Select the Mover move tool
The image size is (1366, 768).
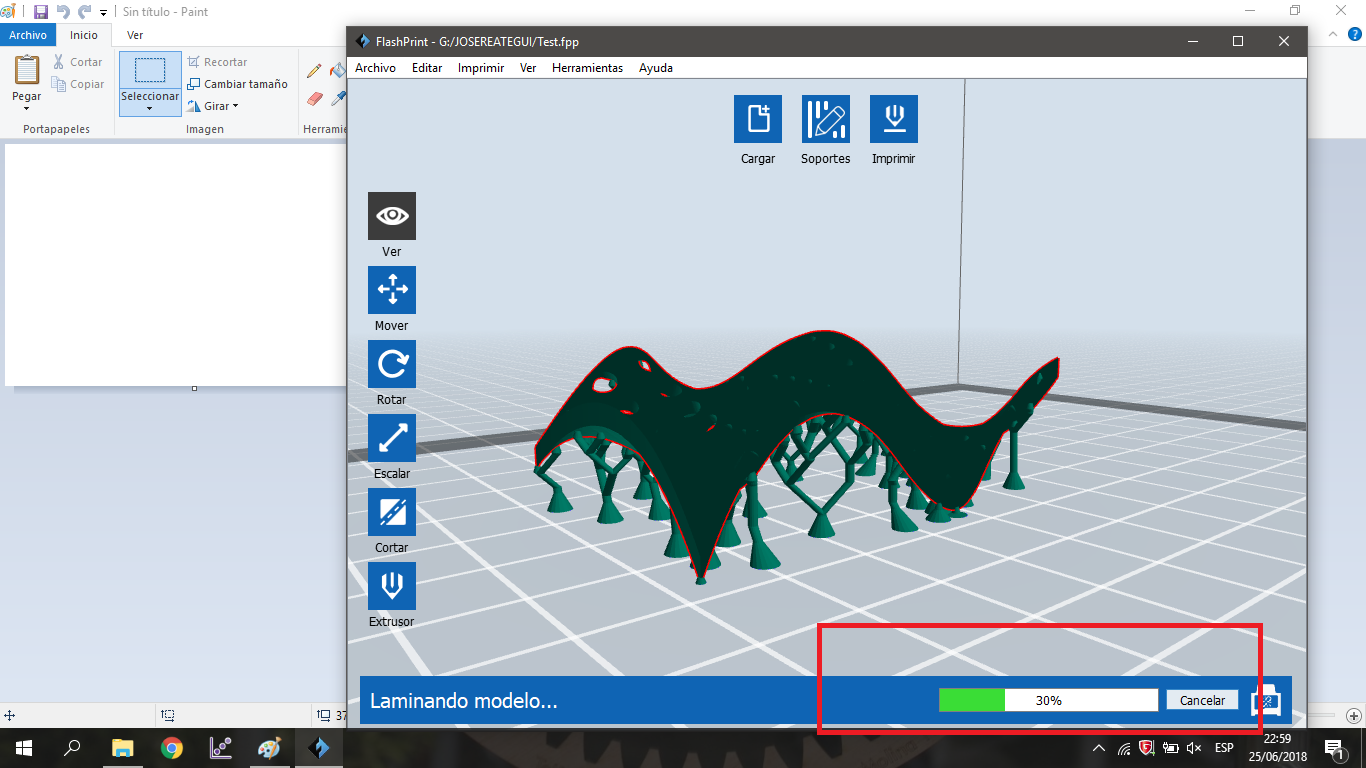point(392,290)
